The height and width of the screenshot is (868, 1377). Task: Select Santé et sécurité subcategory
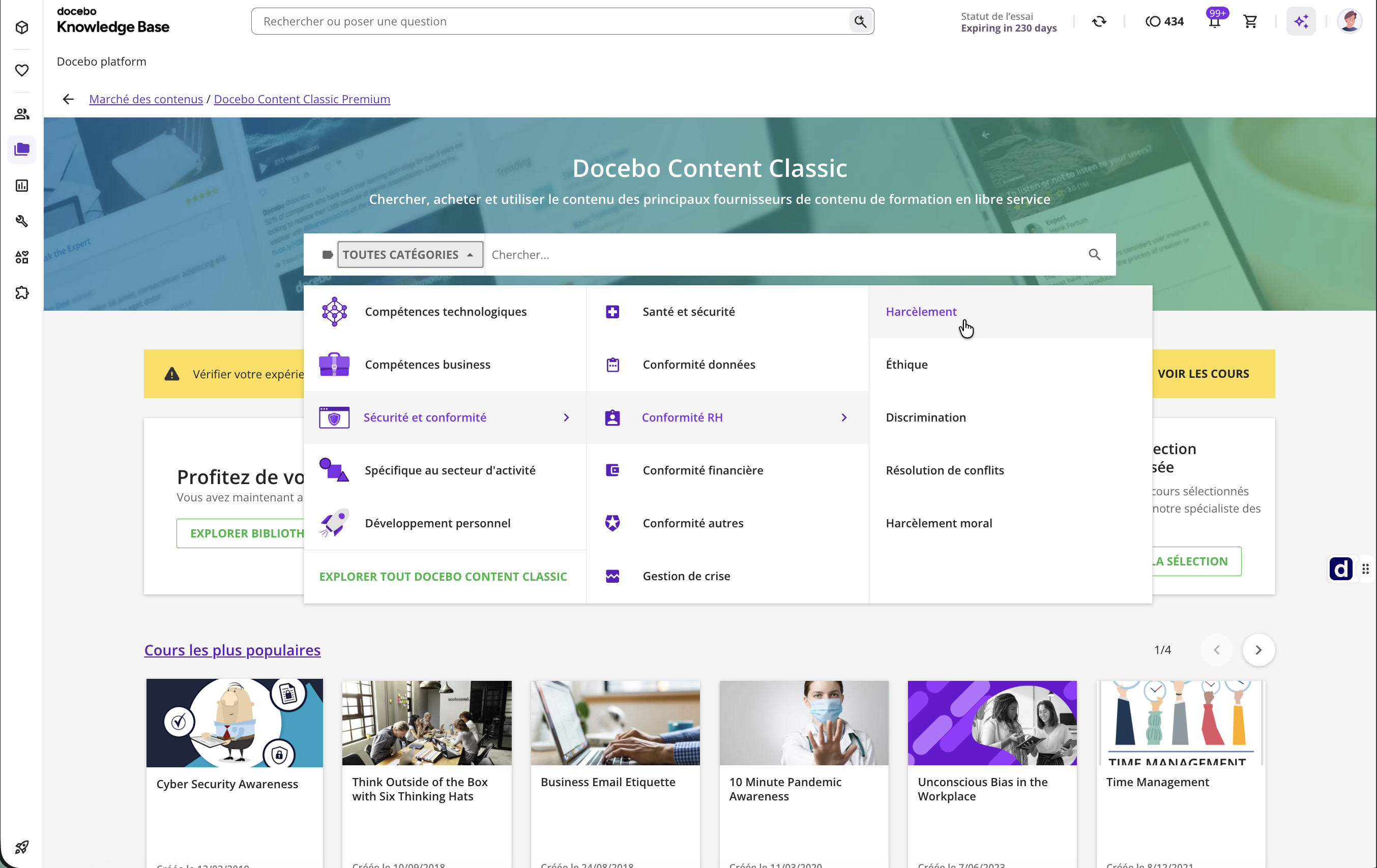tap(727, 312)
